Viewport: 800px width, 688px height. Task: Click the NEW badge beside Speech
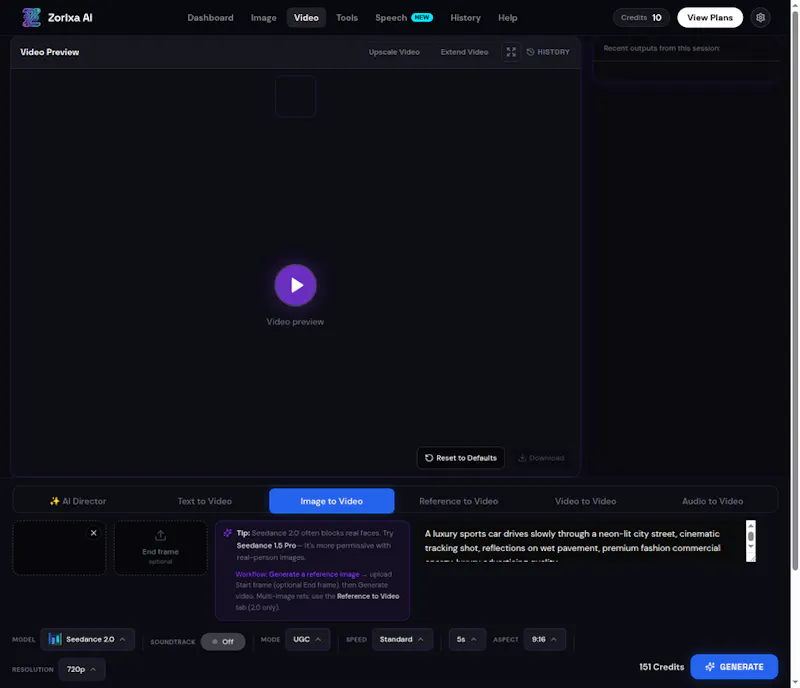pyautogui.click(x=422, y=17)
